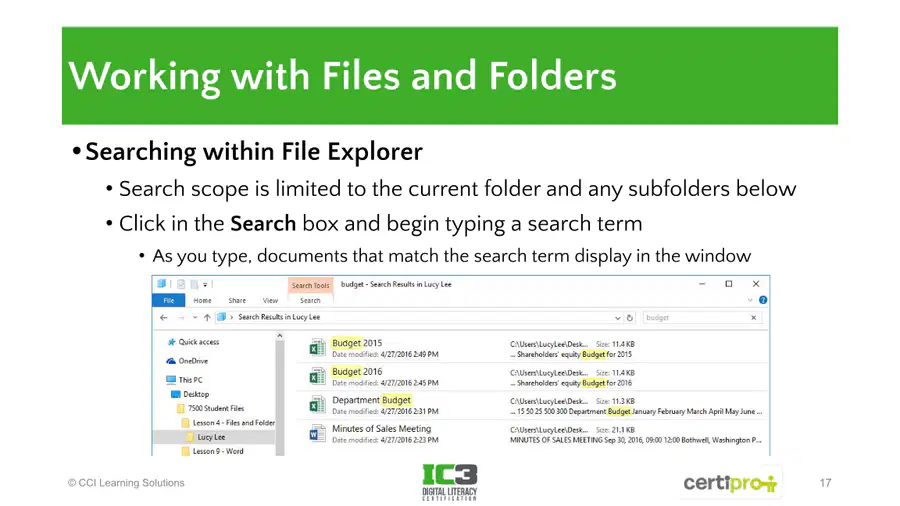This screenshot has height=506, width=900.
Task: Select the Search ribbon tab
Action: point(310,301)
